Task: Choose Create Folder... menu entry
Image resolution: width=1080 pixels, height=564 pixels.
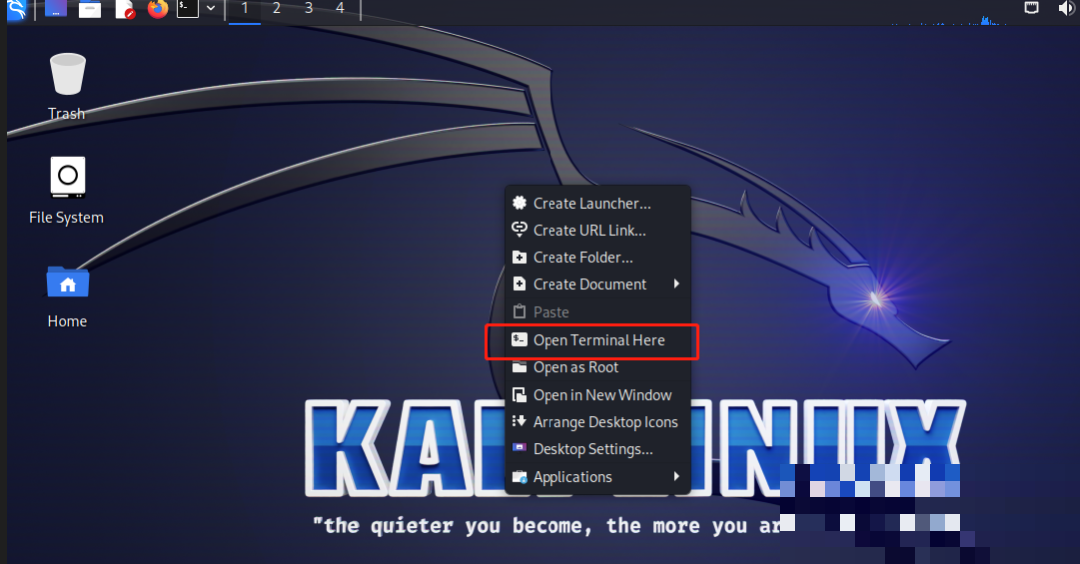Action: click(598, 258)
